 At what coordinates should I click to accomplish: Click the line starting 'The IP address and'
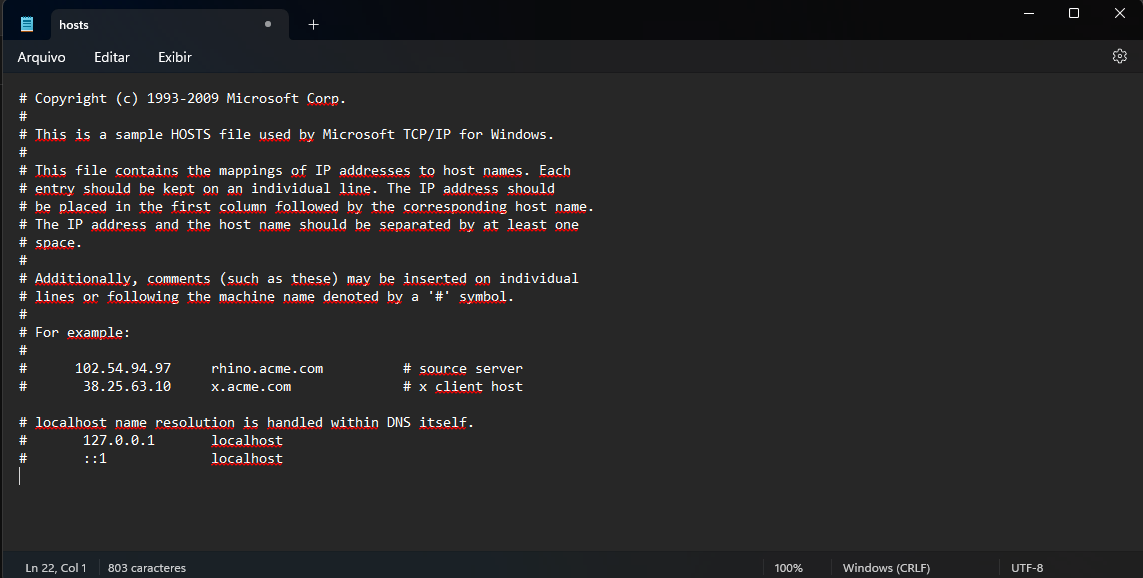click(x=299, y=224)
